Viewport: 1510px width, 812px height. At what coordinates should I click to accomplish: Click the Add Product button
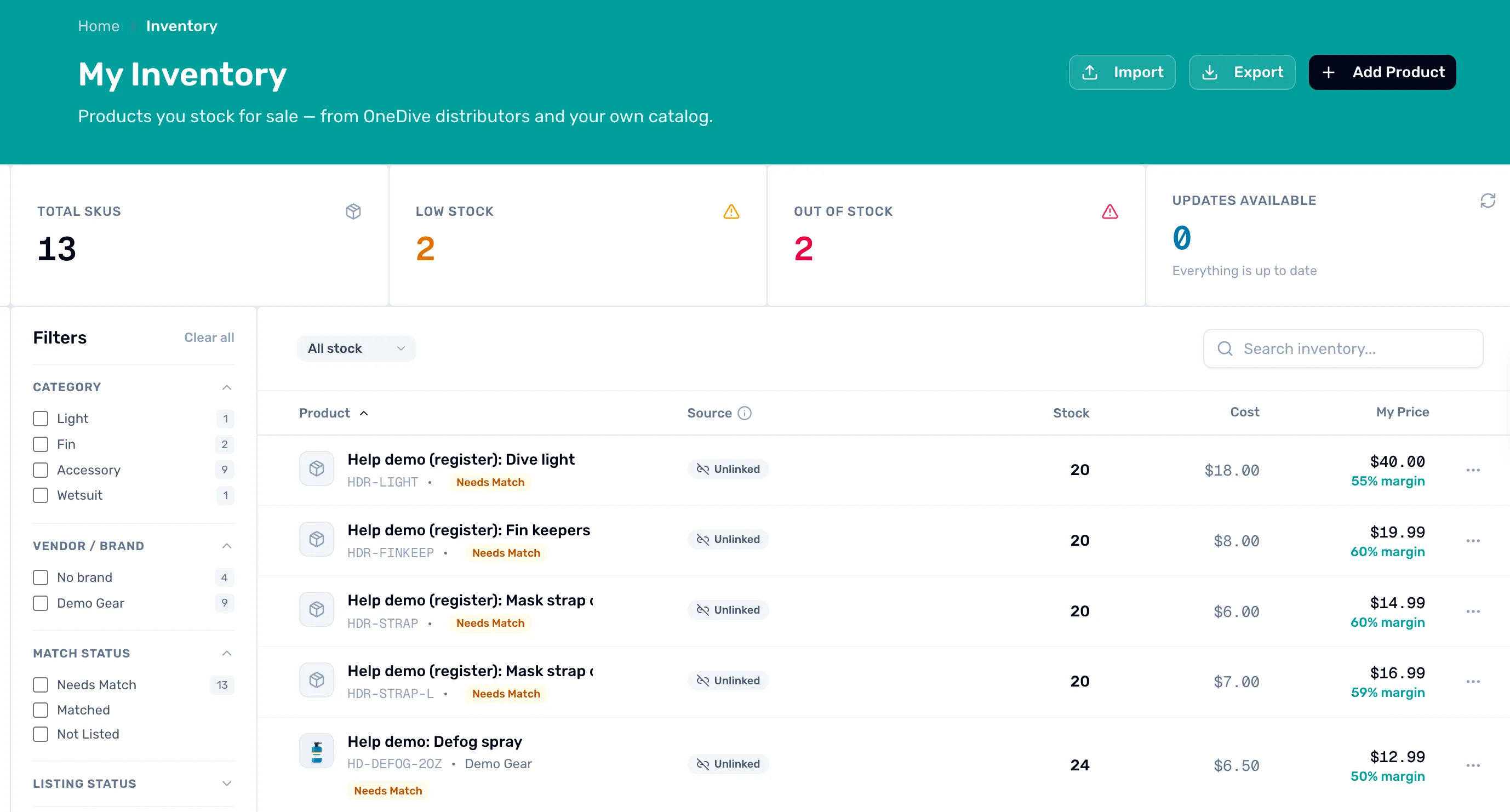coord(1382,72)
